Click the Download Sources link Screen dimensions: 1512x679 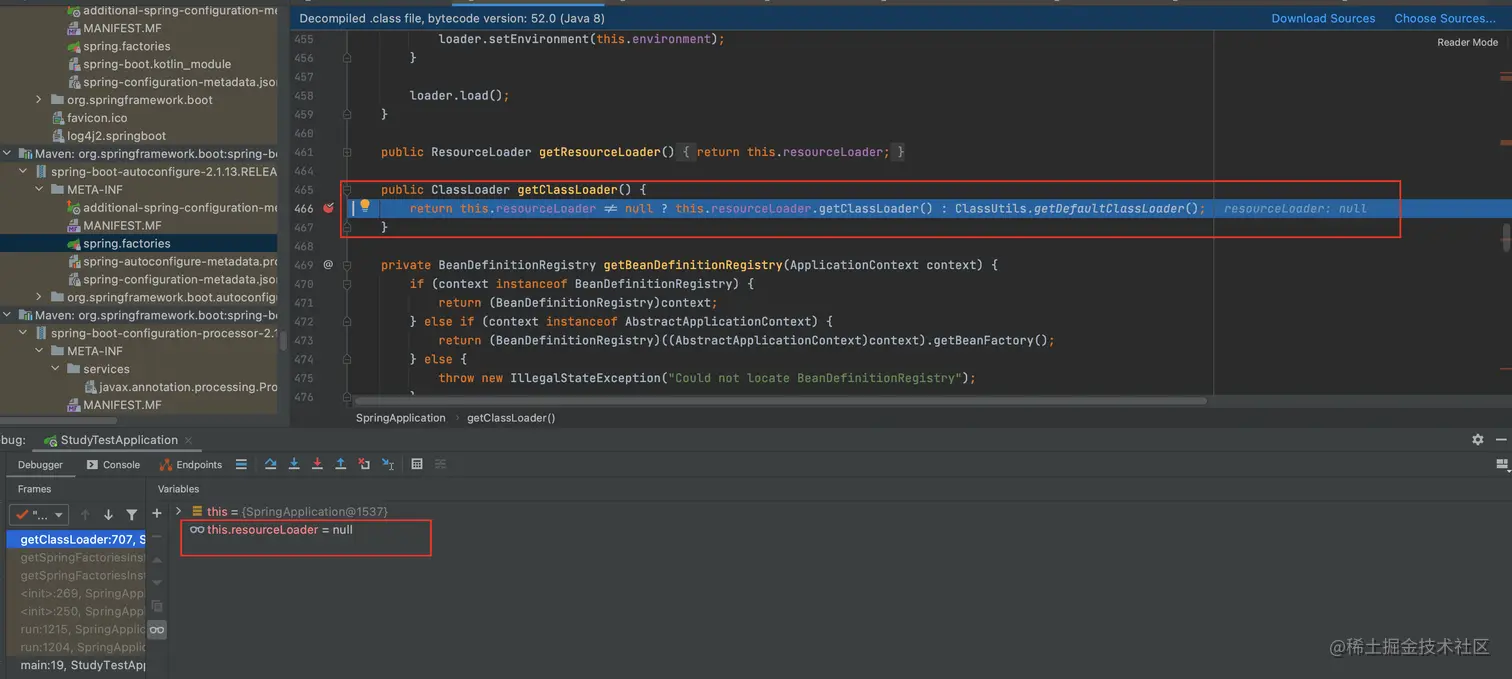point(1323,18)
